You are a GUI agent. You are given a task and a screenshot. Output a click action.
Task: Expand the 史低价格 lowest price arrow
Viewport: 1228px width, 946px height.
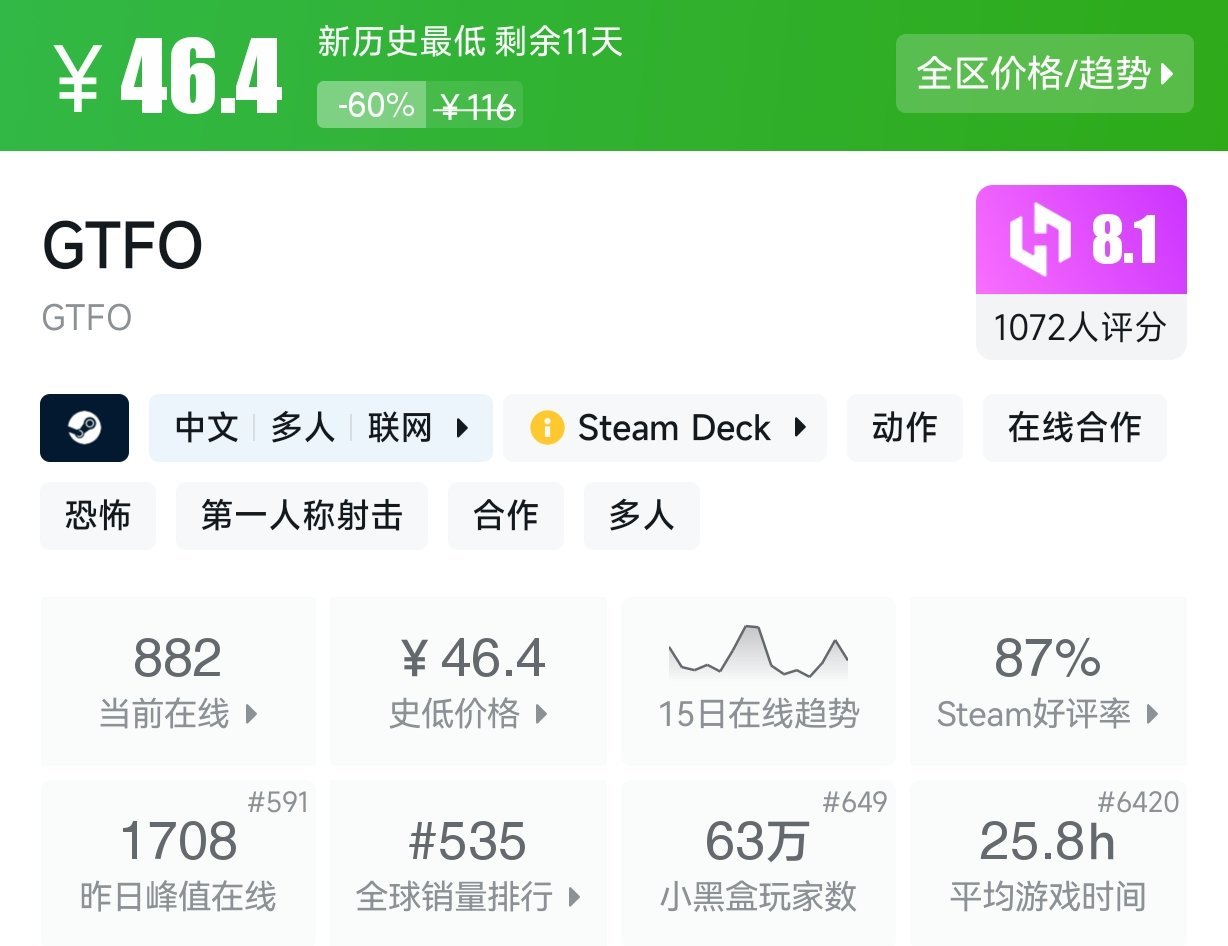(x=541, y=714)
